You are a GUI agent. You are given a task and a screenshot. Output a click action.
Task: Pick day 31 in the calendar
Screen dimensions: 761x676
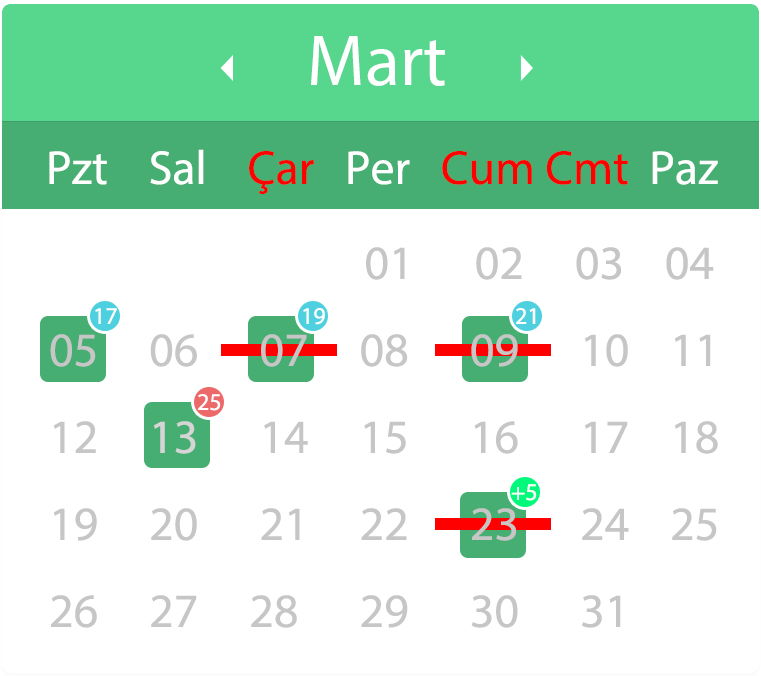(x=603, y=612)
